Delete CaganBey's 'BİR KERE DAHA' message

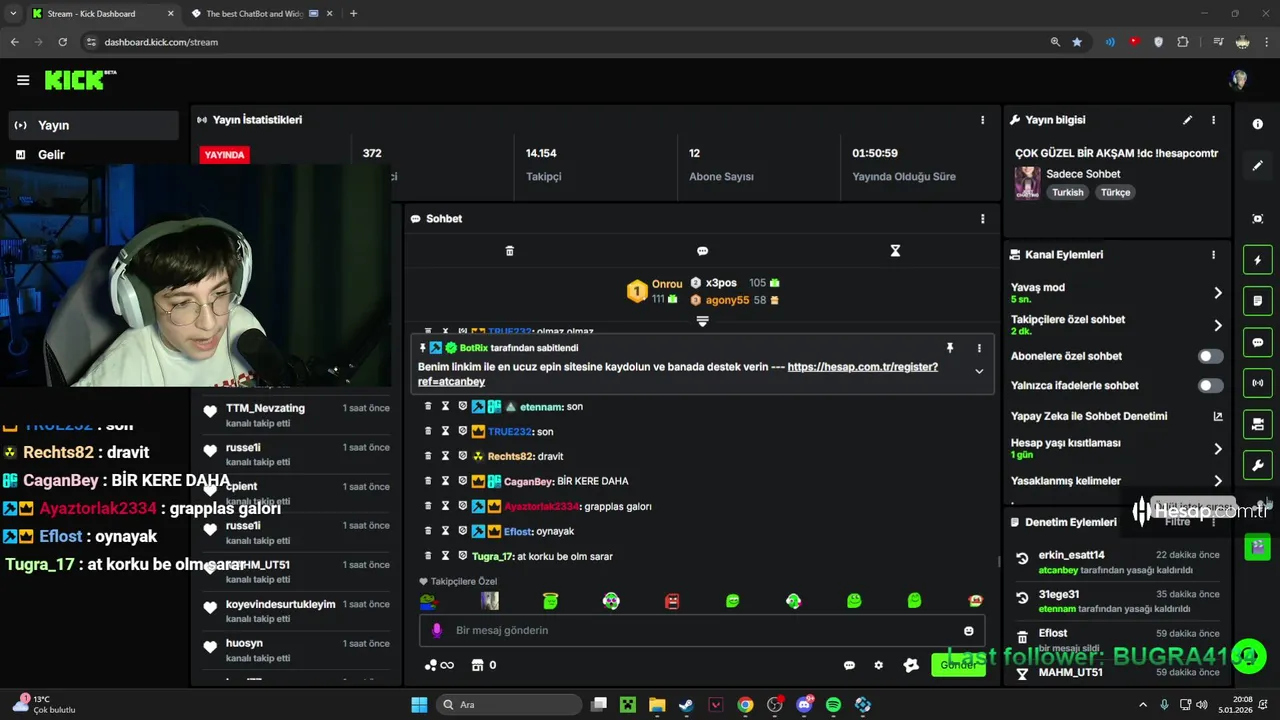pyautogui.click(x=428, y=481)
